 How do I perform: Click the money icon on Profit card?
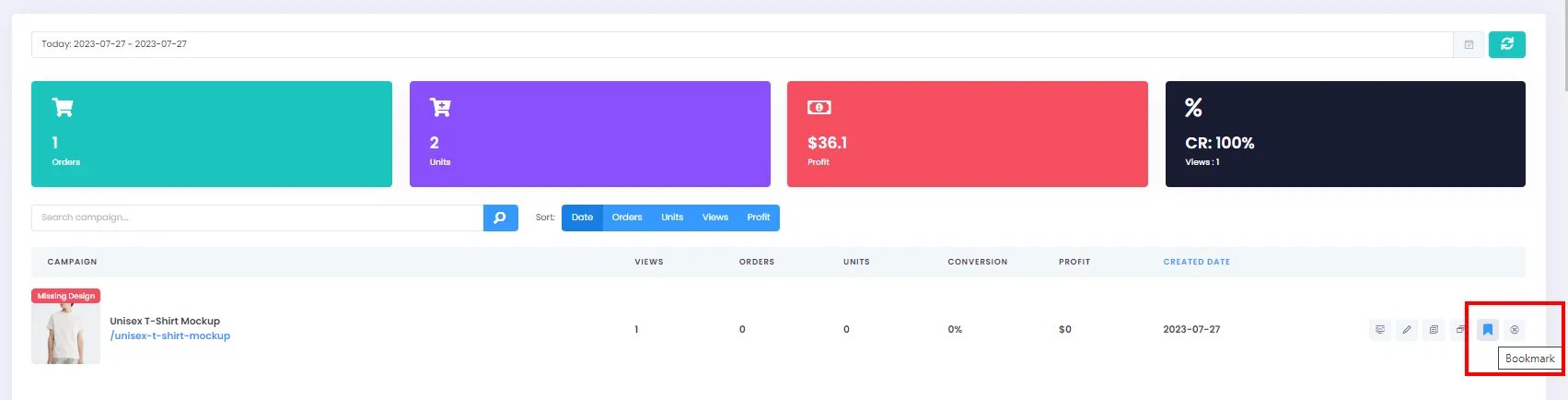tap(819, 107)
